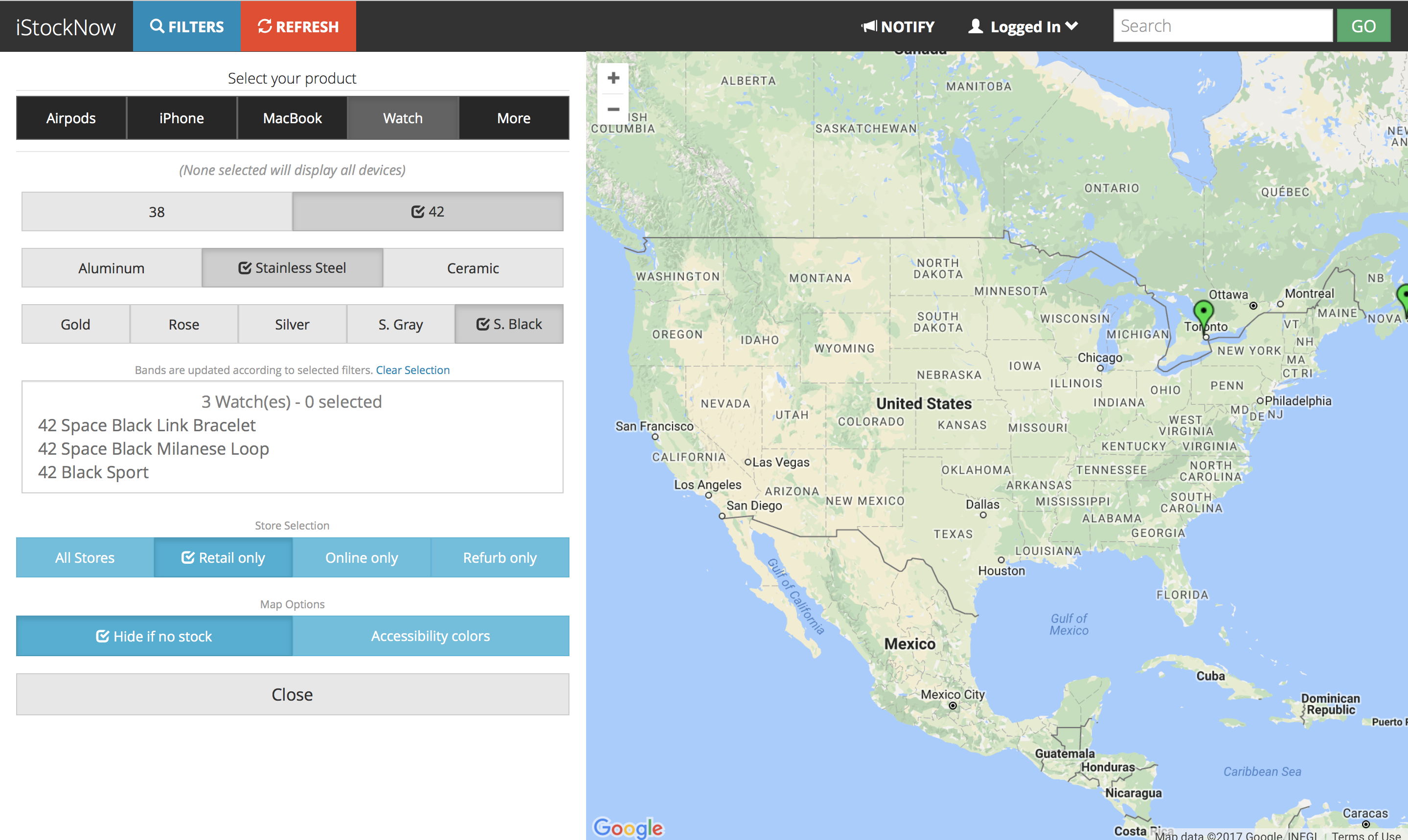Click the green GO button
The image size is (1408, 840).
tap(1363, 26)
